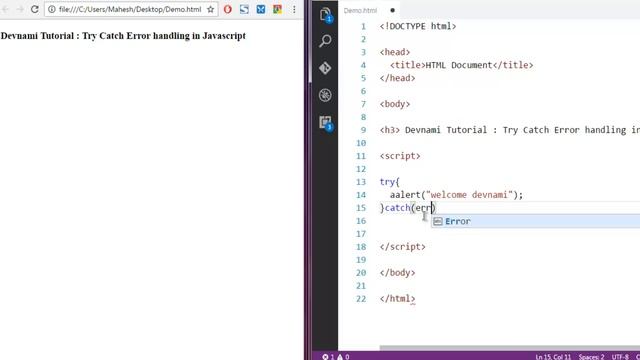The width and height of the screenshot is (640, 360).
Task: Open the browser's three-dot menu
Action: pos(294,9)
